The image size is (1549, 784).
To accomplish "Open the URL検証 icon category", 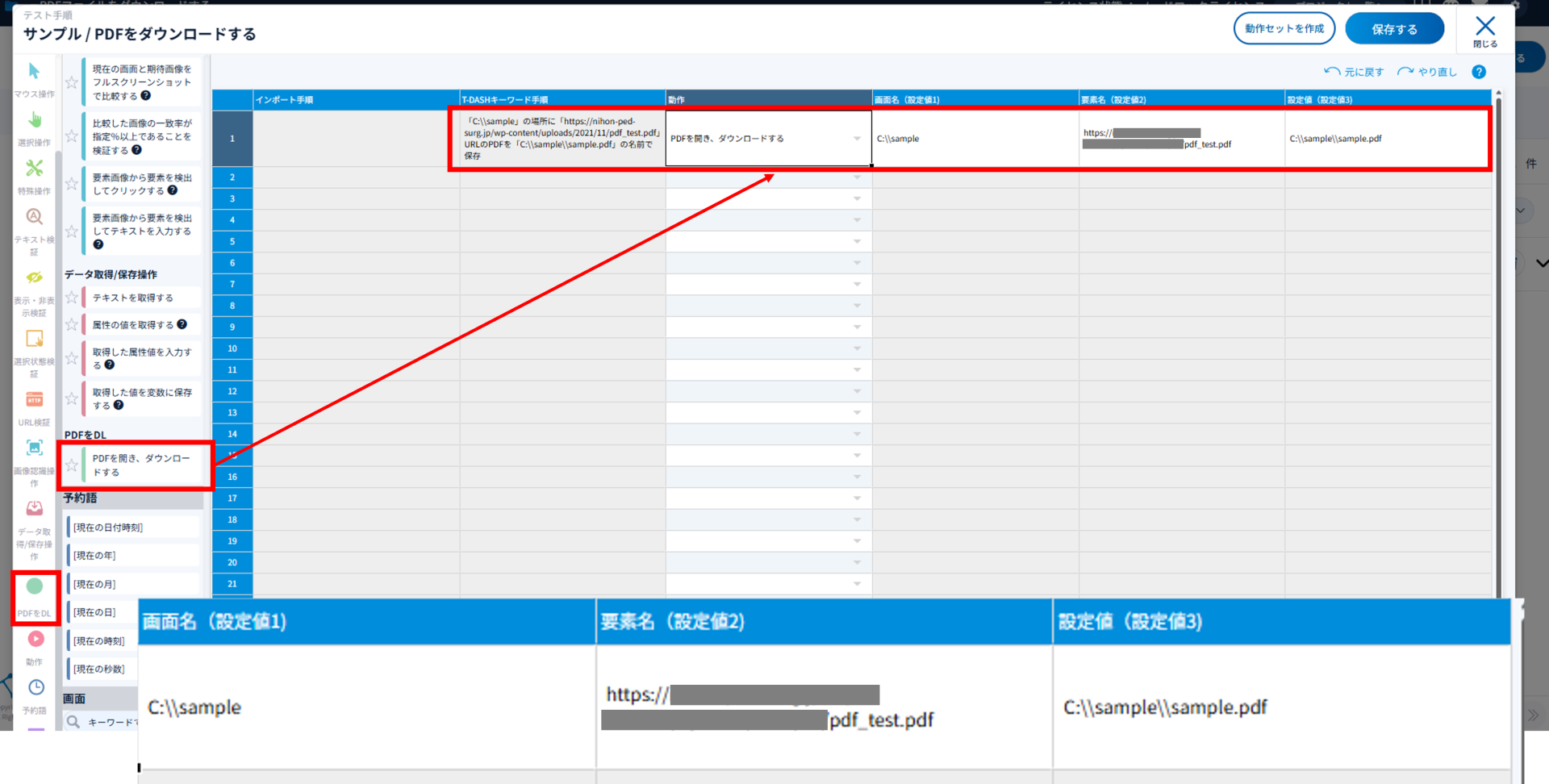I will tap(34, 401).
